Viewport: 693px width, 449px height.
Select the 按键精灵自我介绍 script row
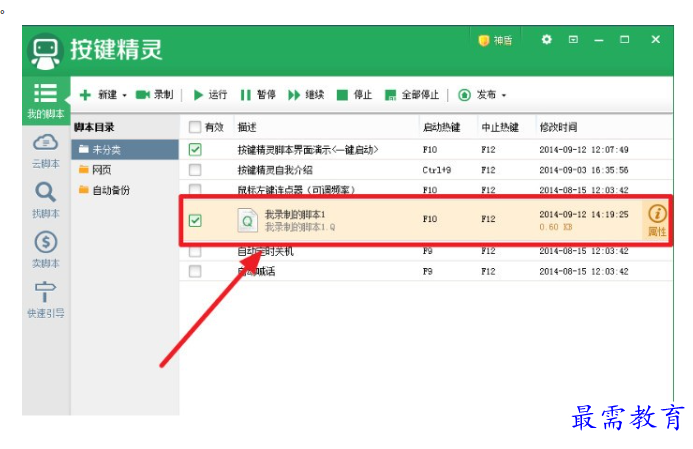tap(426, 170)
